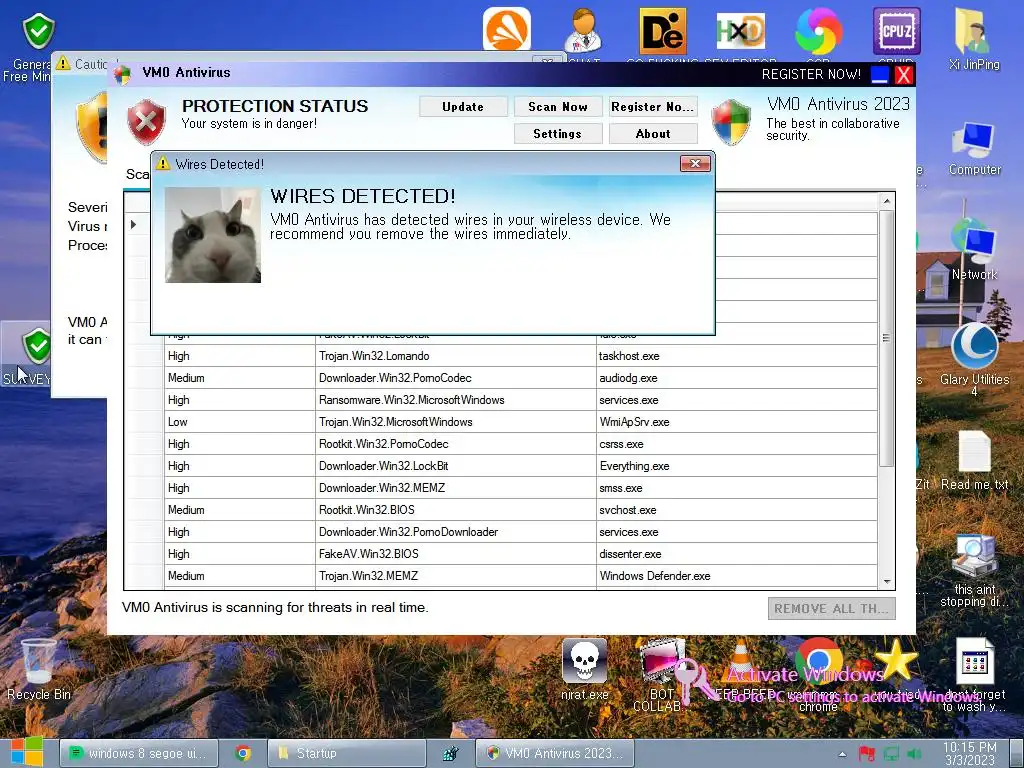This screenshot has width=1024, height=768.
Task: Click the About button
Action: point(653,133)
